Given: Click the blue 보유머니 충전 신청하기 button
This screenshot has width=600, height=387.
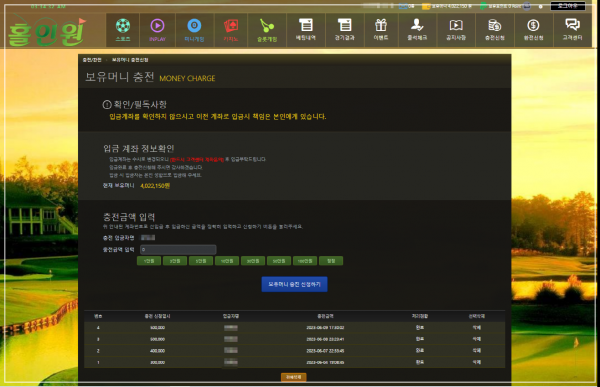Looking at the screenshot, I should click(294, 284).
